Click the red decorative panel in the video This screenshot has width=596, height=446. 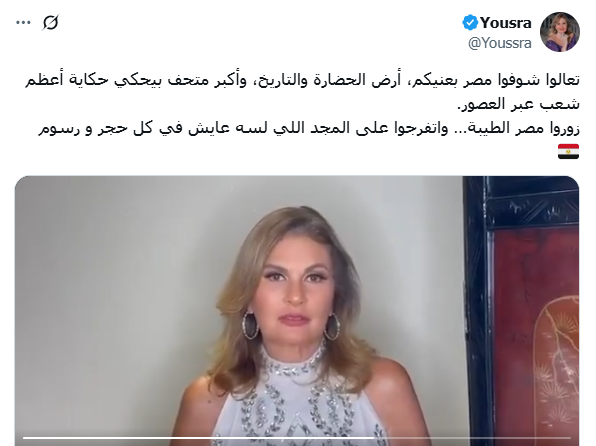tap(536, 335)
